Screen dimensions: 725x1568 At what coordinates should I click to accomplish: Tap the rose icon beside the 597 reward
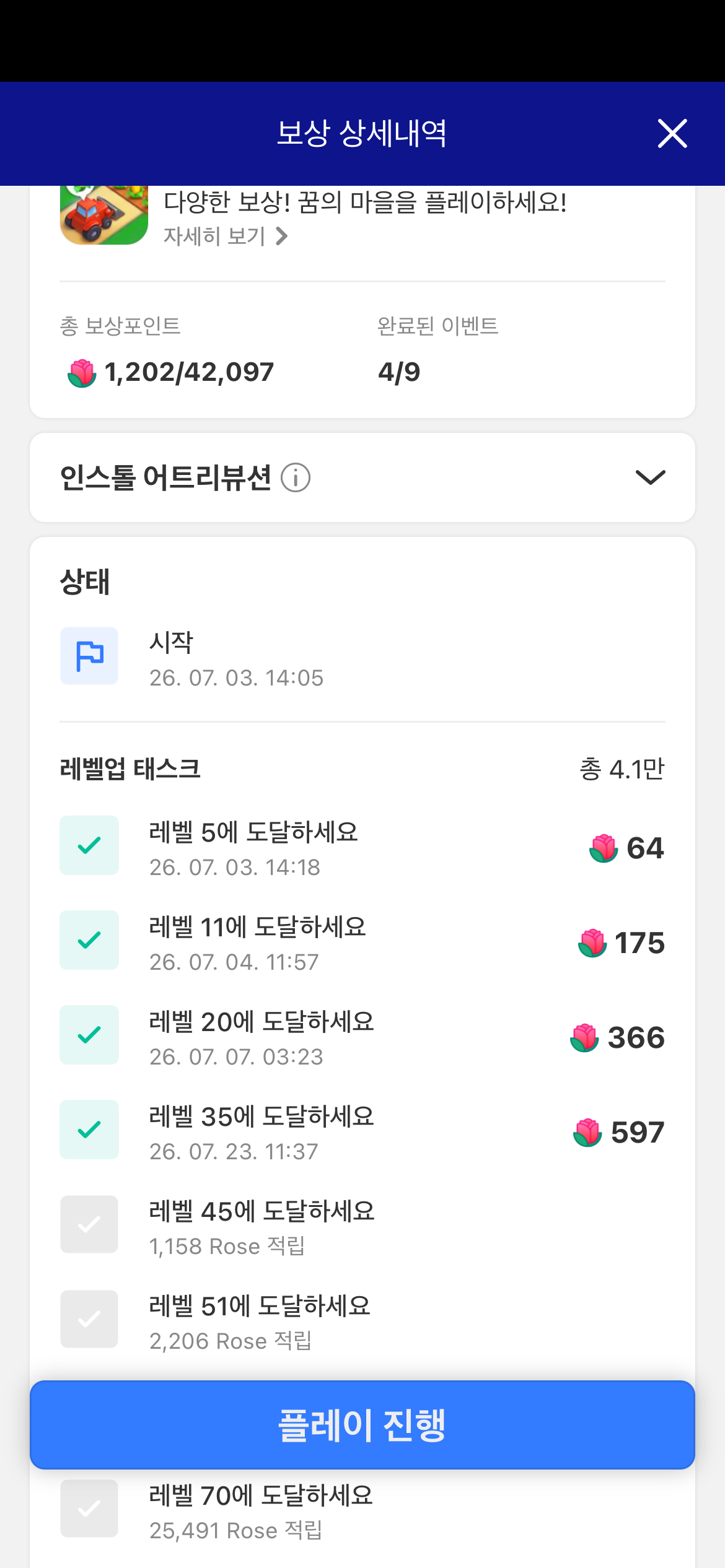coord(587,1132)
